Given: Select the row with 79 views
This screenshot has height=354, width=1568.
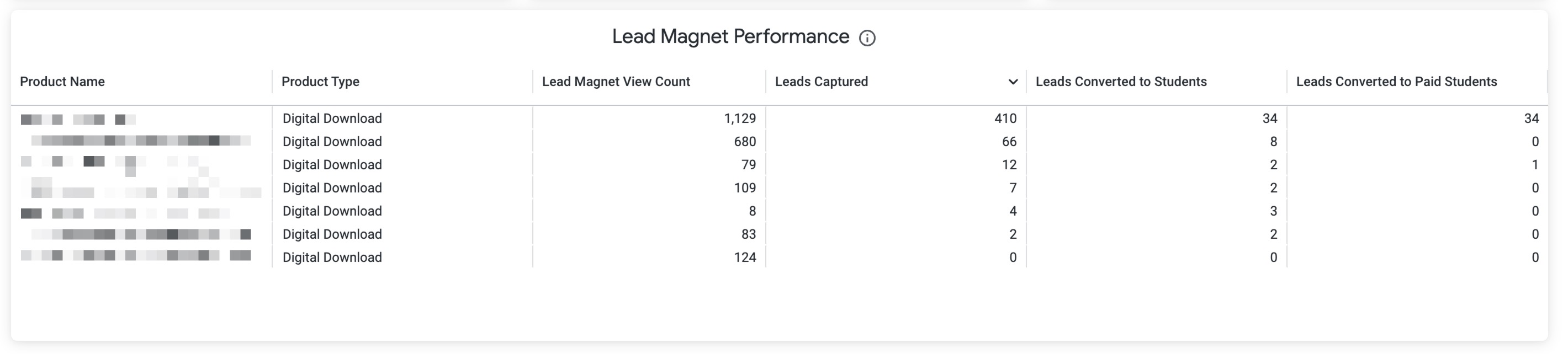Looking at the screenshot, I should click(779, 165).
